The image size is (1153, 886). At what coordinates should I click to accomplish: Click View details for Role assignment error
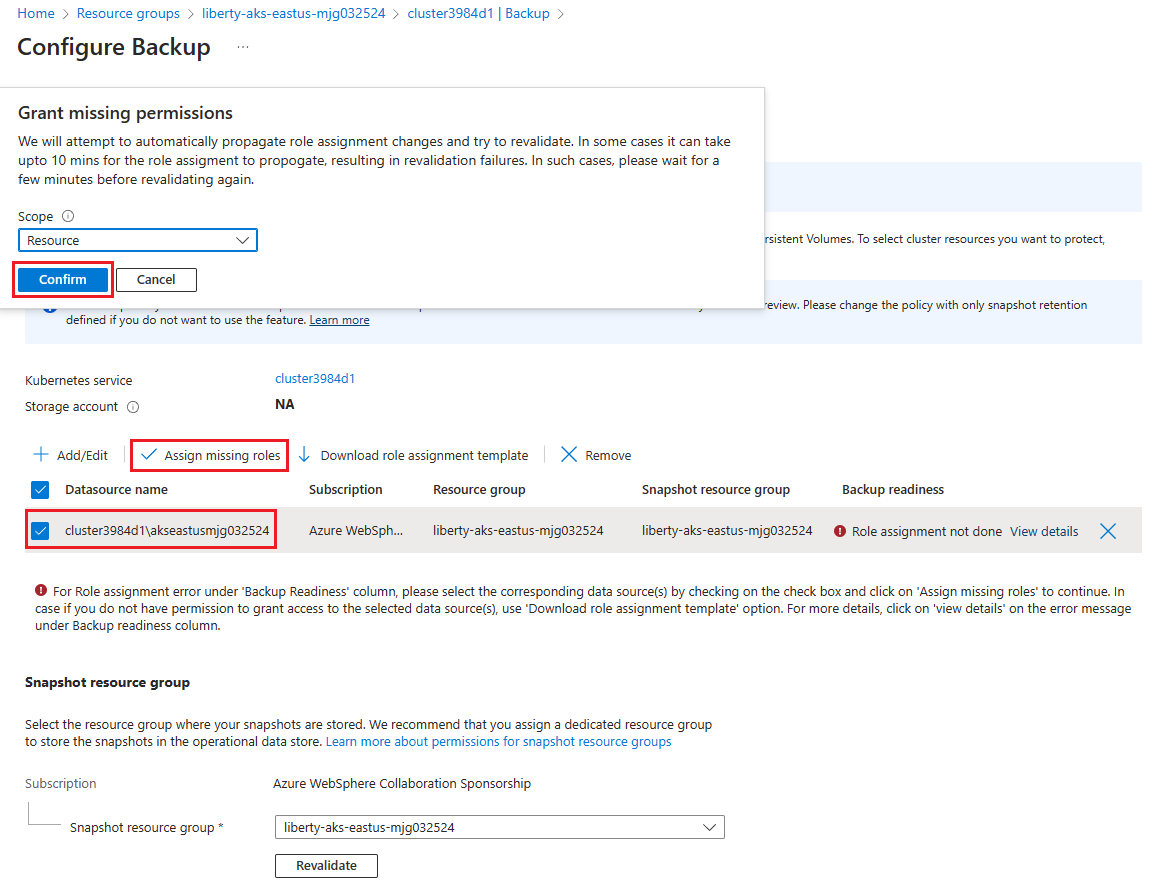(x=1043, y=531)
